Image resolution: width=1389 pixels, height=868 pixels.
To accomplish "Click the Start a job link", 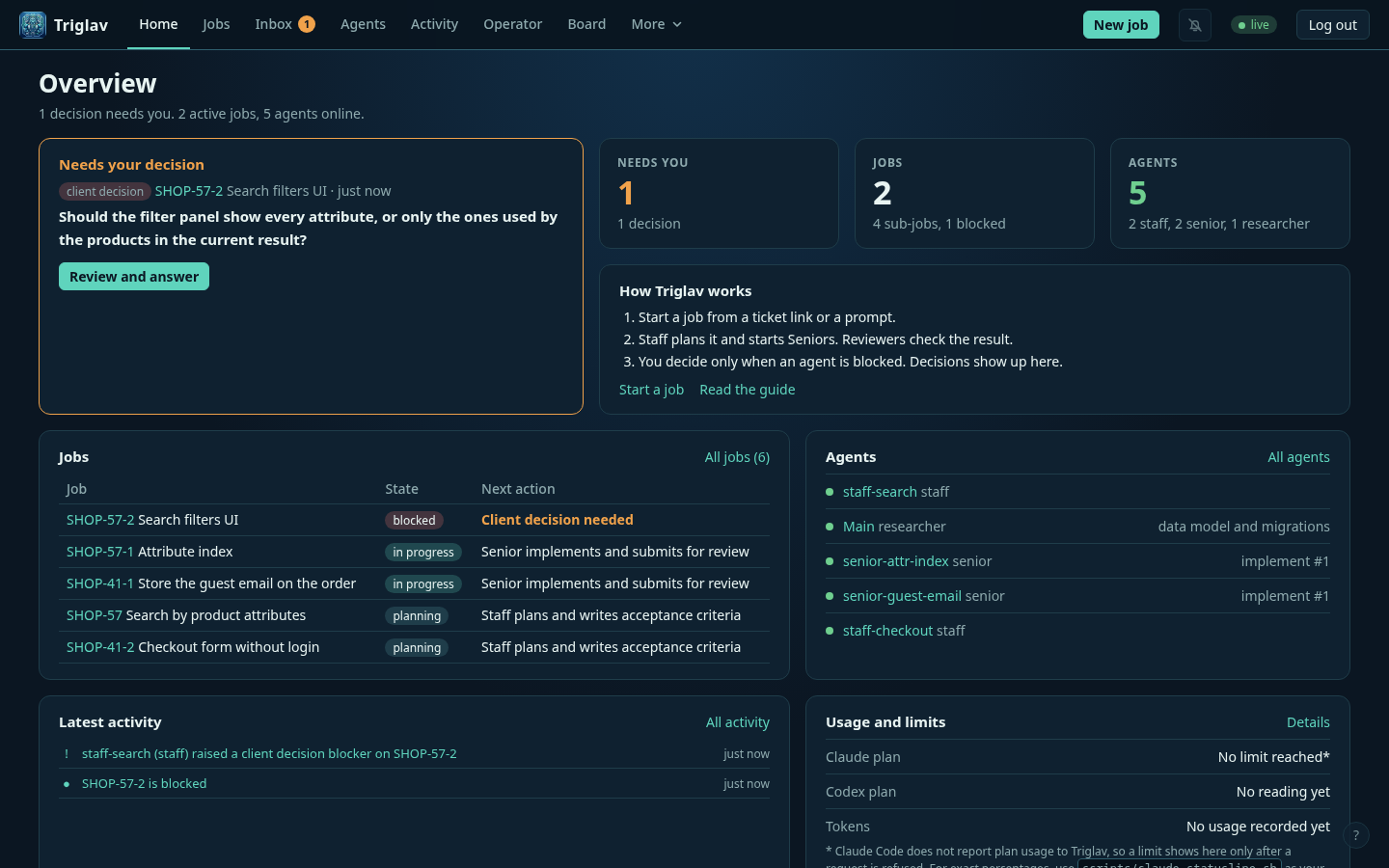I will pos(651,390).
